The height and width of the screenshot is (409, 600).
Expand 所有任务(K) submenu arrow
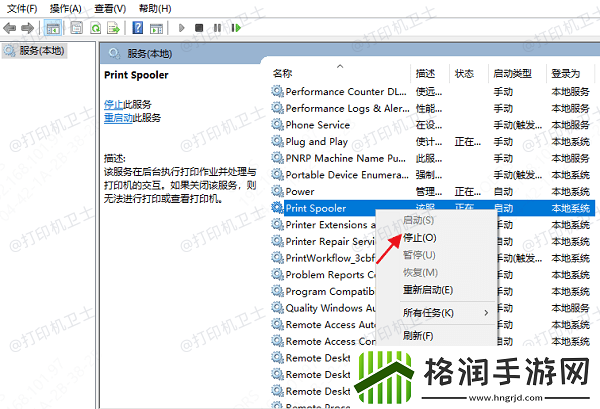point(486,313)
